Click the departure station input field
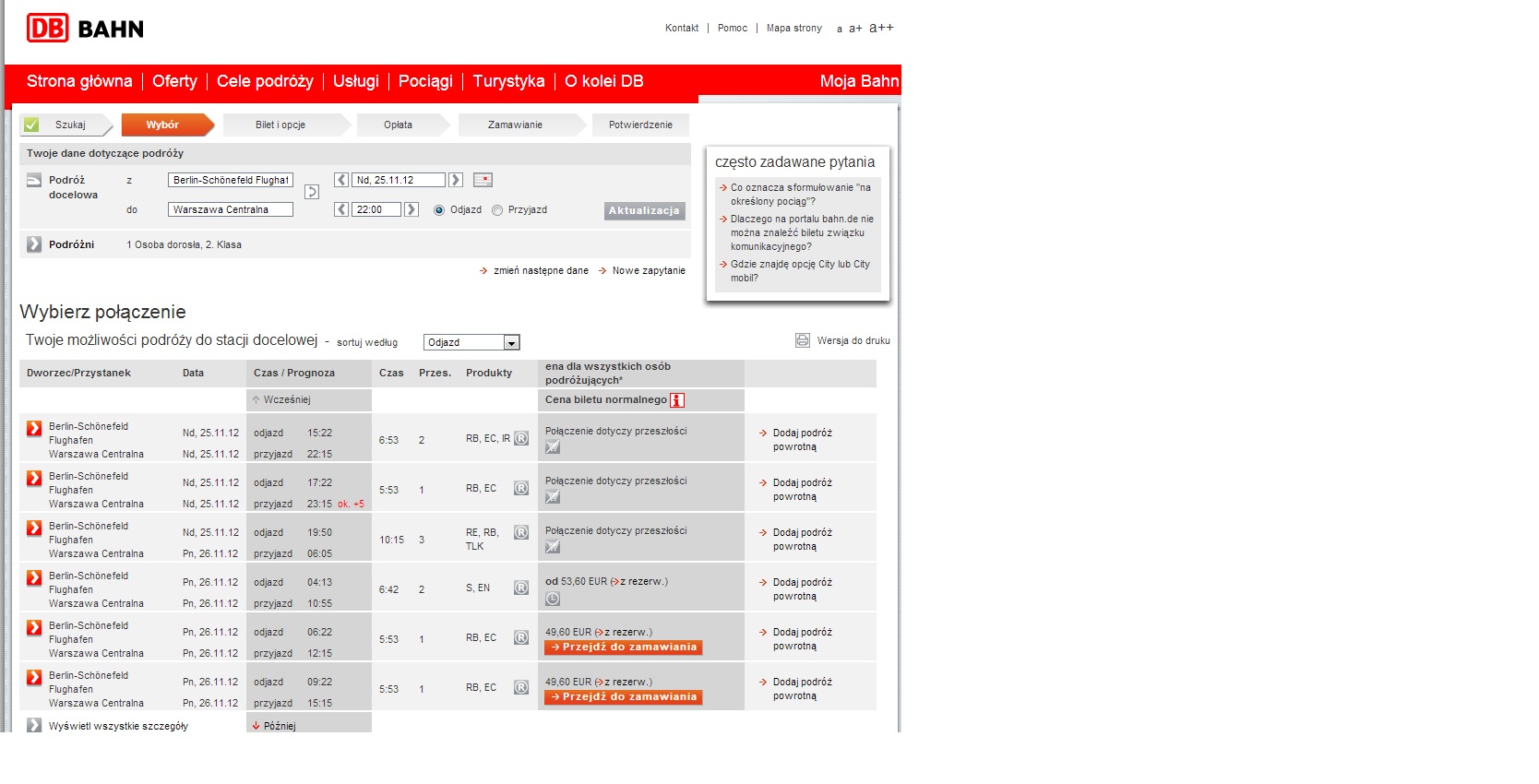The image size is (1539, 784). [x=231, y=180]
